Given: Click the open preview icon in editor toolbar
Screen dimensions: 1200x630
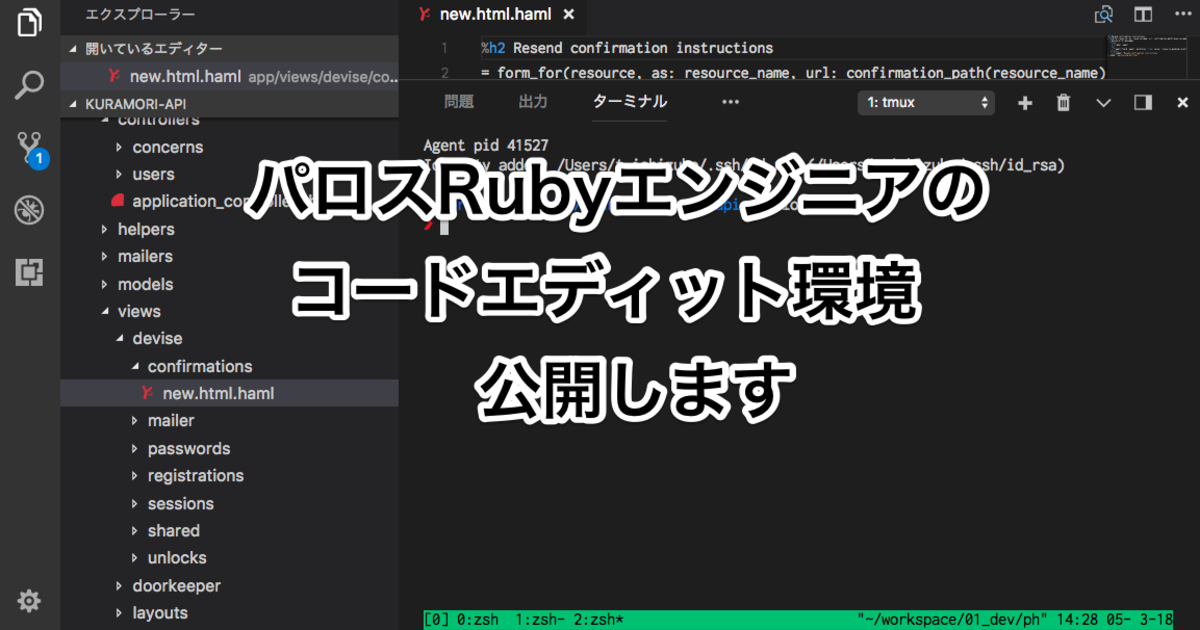Looking at the screenshot, I should point(1104,15).
